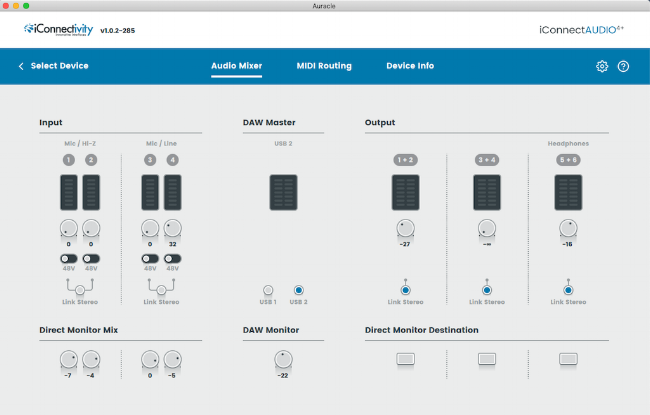Click the version v1.0.2-285 label
The height and width of the screenshot is (415, 650).
[x=118, y=30]
